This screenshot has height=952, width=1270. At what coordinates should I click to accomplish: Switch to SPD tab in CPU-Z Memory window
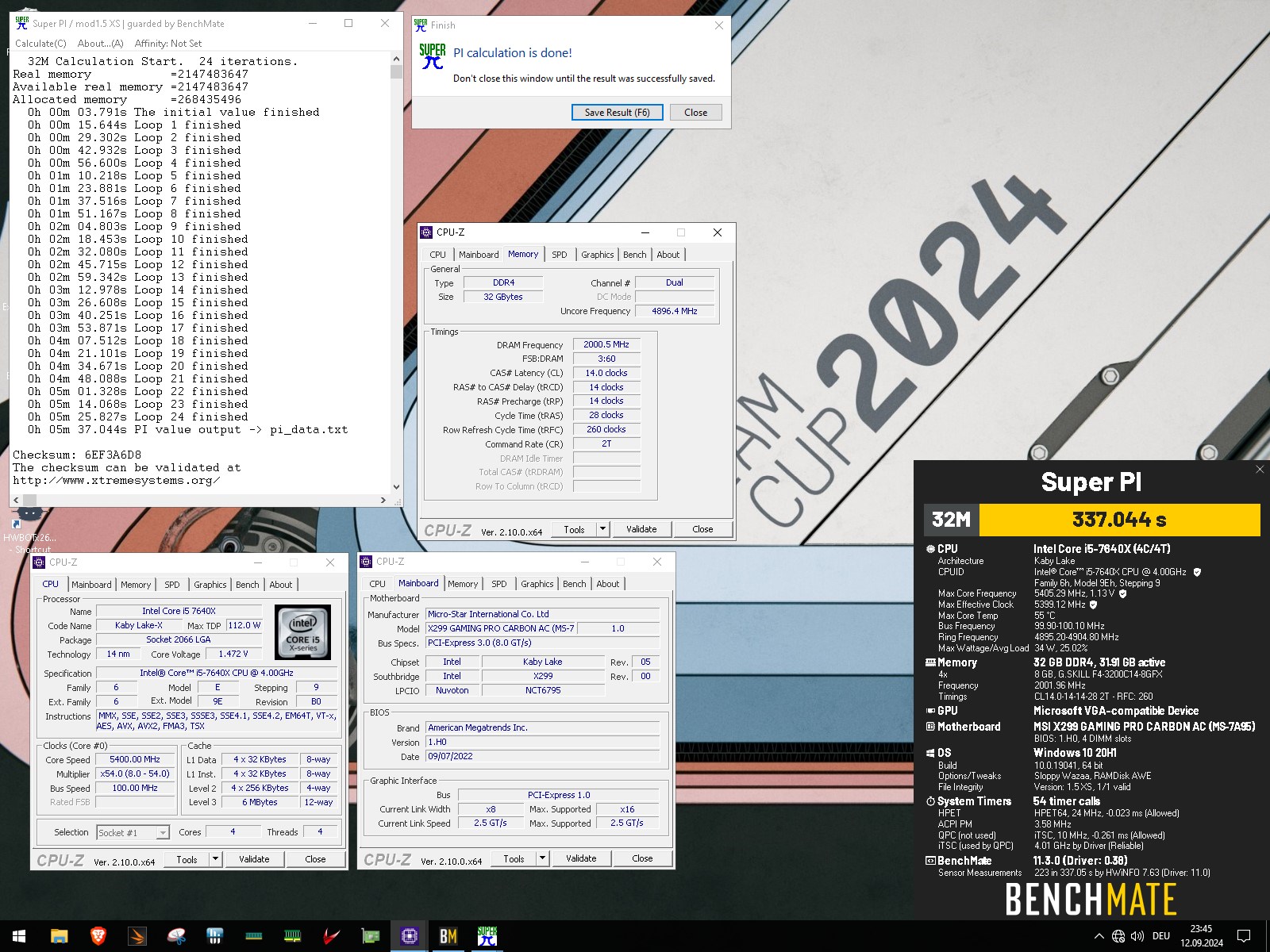[x=560, y=255]
